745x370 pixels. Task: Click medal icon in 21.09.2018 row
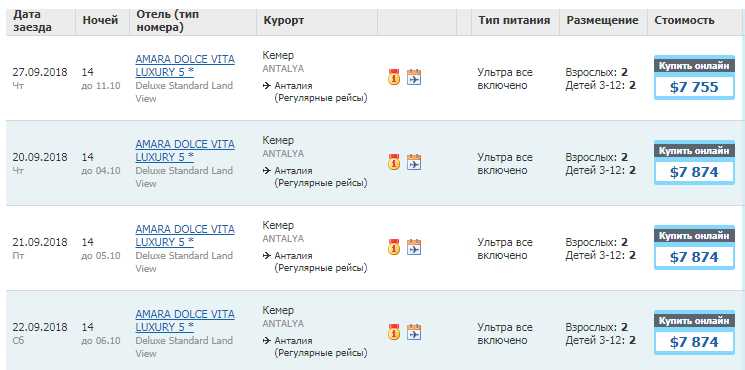pyautogui.click(x=394, y=247)
